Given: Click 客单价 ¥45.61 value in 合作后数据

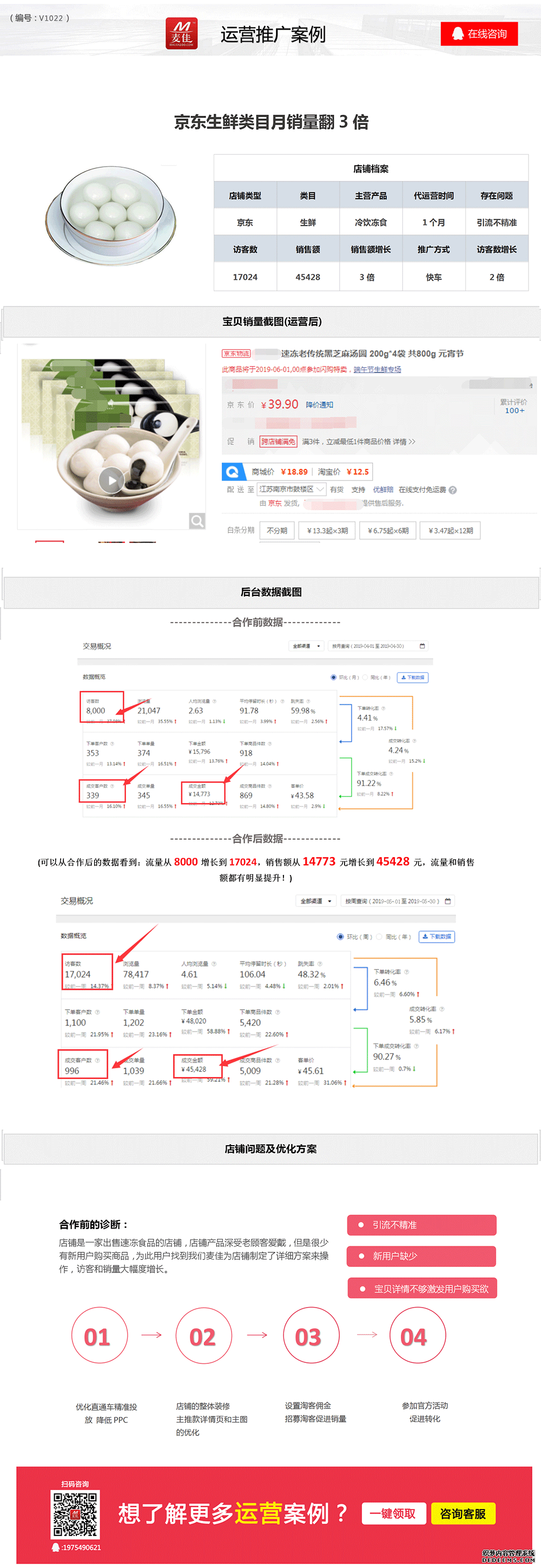Looking at the screenshot, I should [311, 1071].
